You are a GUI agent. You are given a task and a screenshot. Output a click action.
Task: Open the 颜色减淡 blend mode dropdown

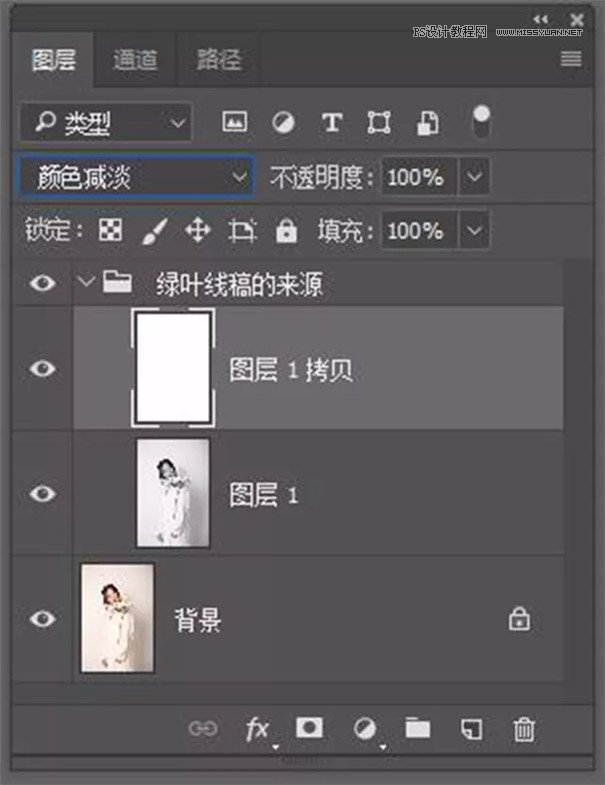click(136, 177)
